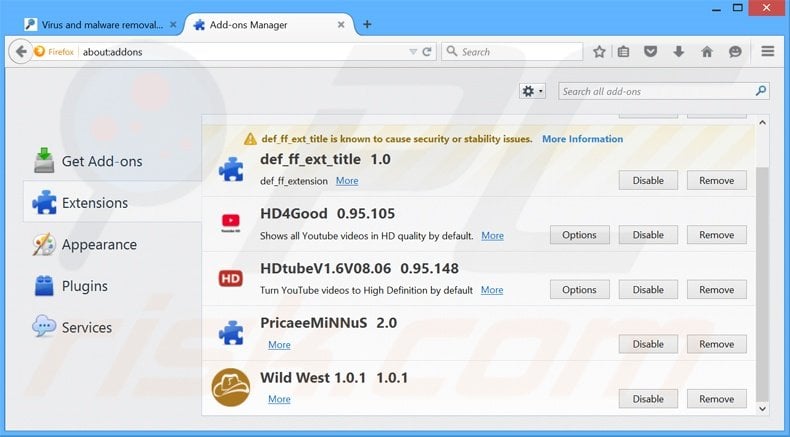790x437 pixels.
Task: Click More link for Wild West
Action: [279, 399]
